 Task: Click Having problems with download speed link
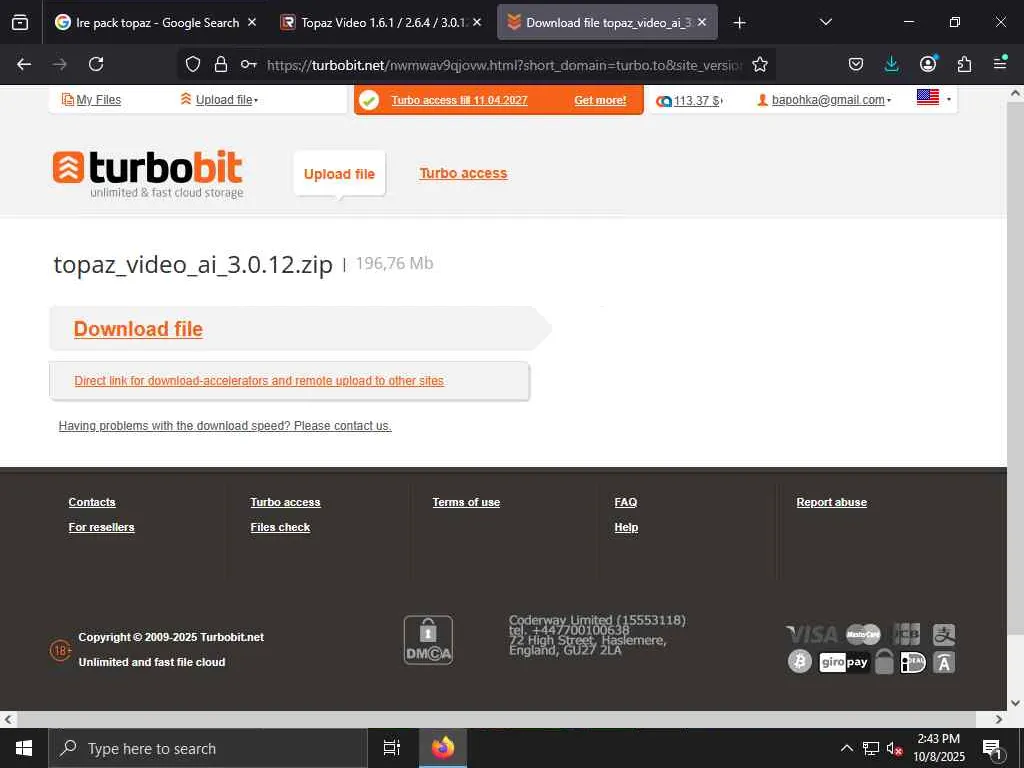(x=225, y=426)
